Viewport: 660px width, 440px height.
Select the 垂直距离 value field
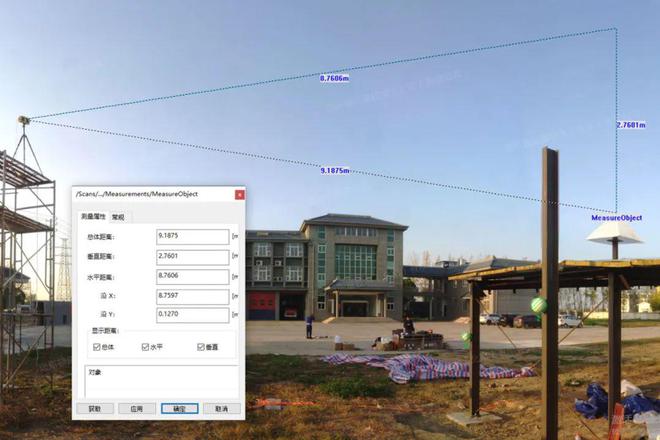point(192,257)
